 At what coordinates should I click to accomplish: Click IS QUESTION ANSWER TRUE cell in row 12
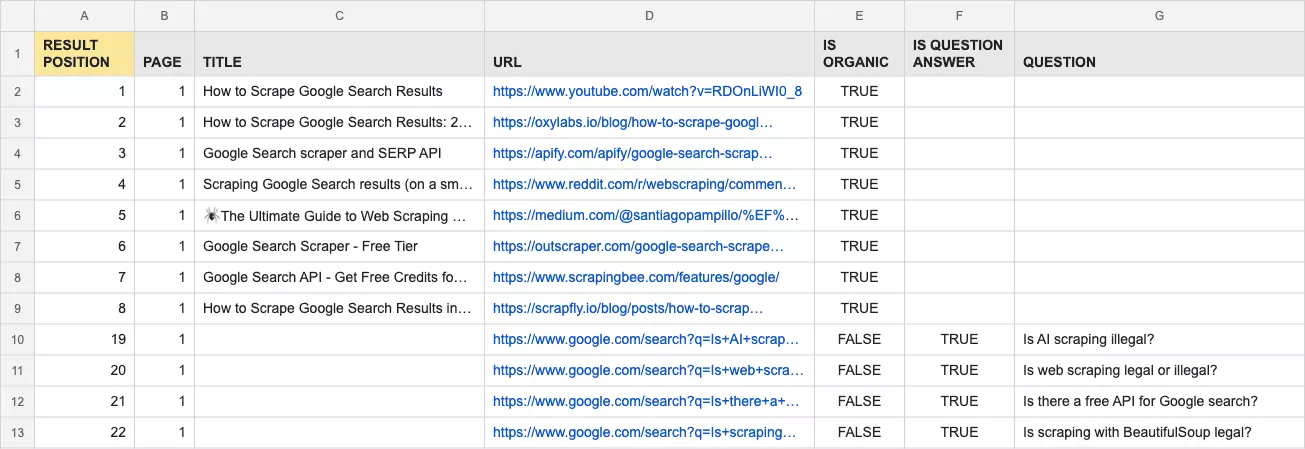[x=959, y=401]
